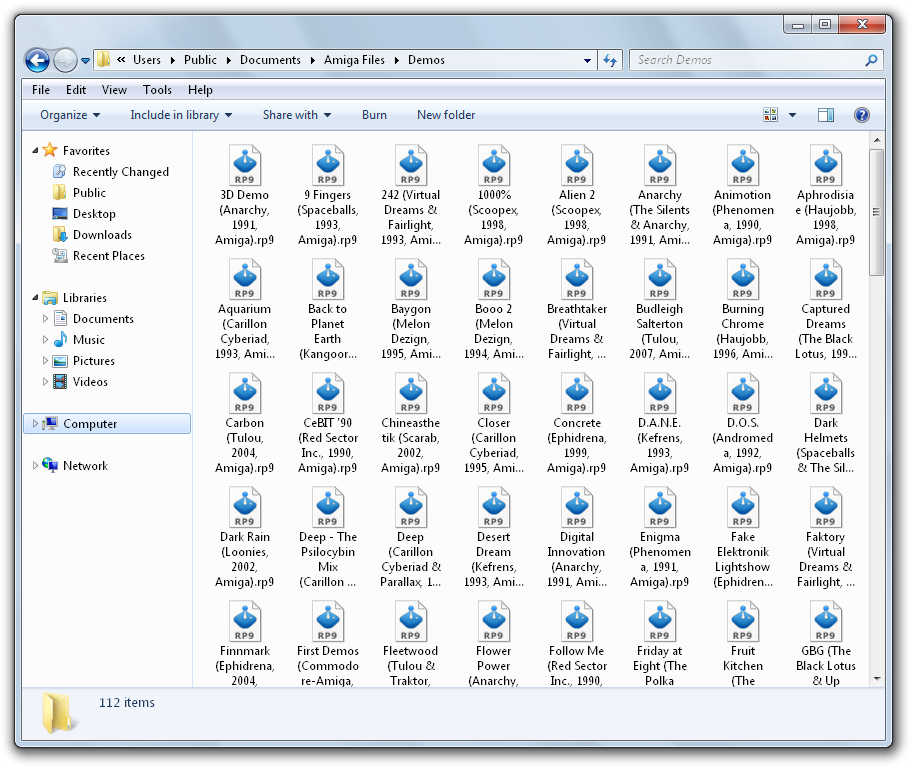Select the Dark Helmets file icon
Viewport: 911px width, 766px height.
tap(826, 393)
